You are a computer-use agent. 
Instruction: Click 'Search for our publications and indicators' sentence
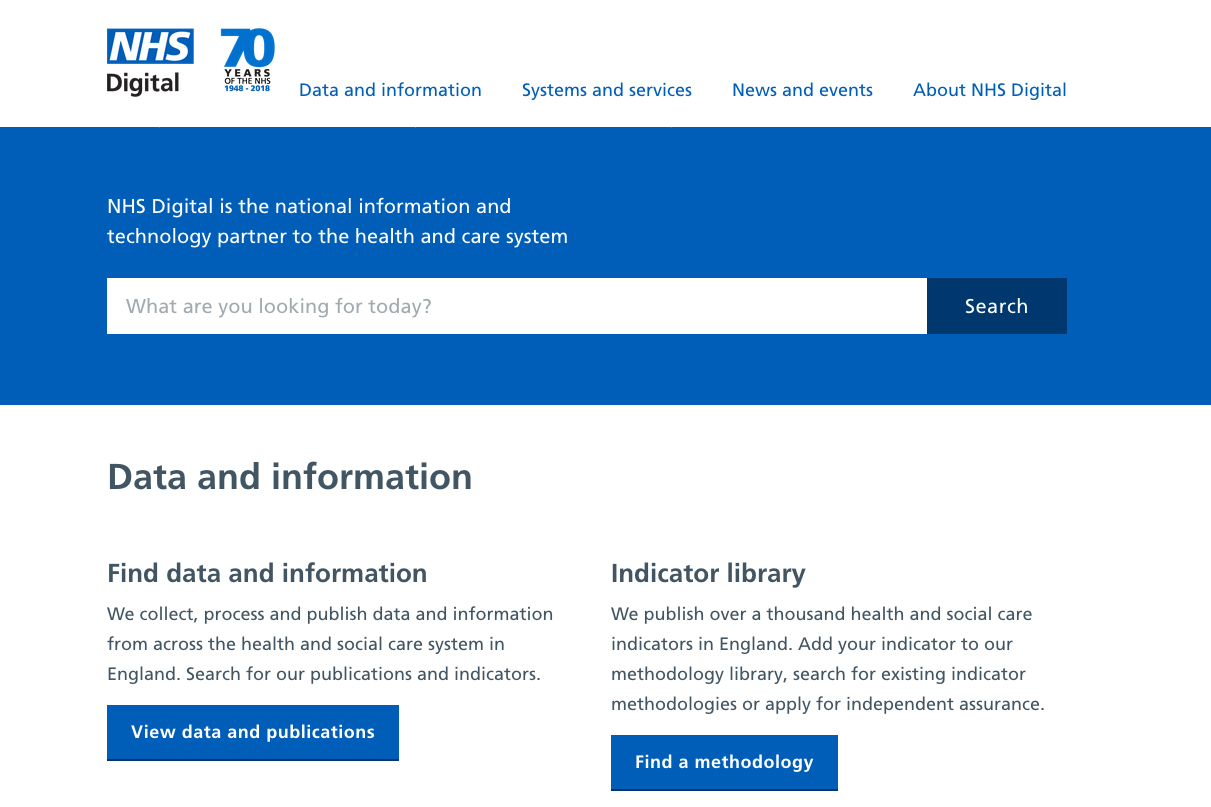tap(363, 674)
